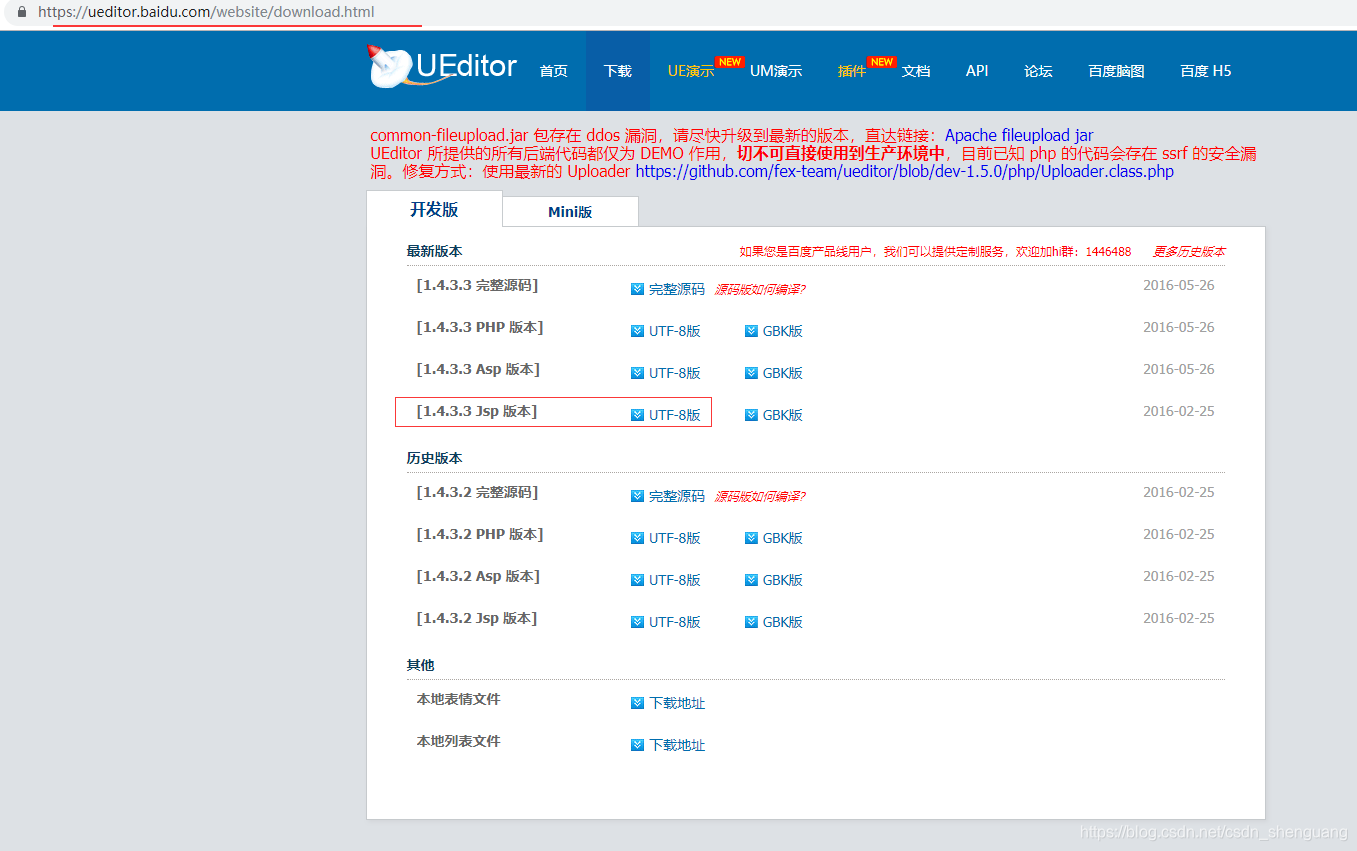
Task: Click the lock icon in address bar
Action: pyautogui.click(x=21, y=12)
